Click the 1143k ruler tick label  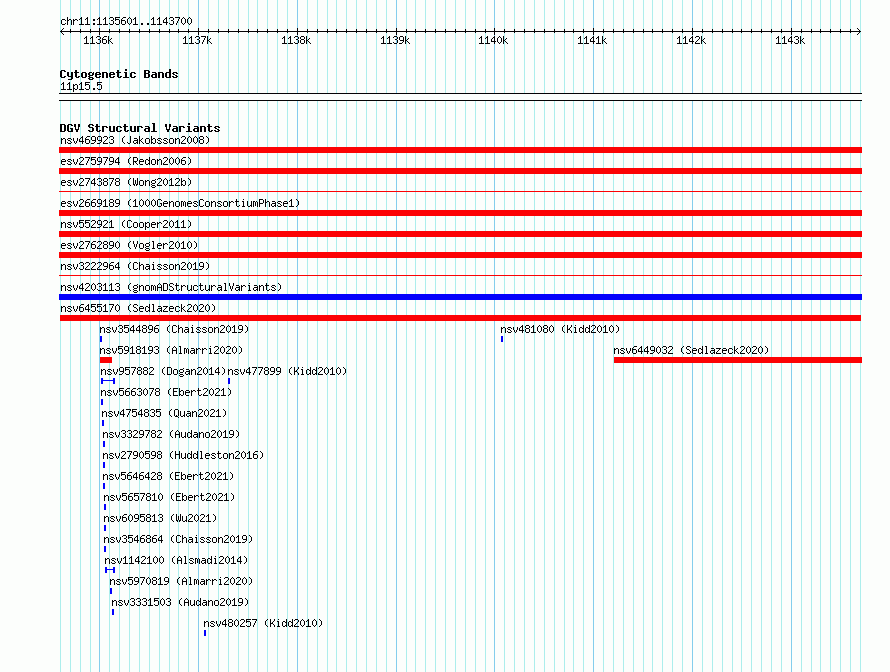tap(790, 40)
